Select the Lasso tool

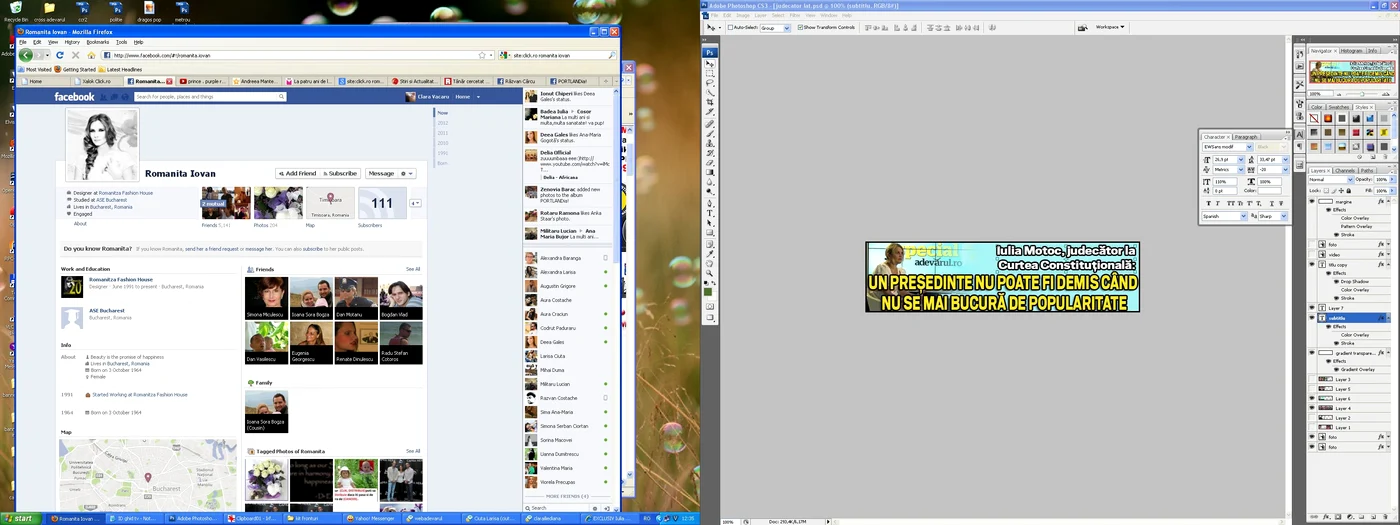[710, 82]
